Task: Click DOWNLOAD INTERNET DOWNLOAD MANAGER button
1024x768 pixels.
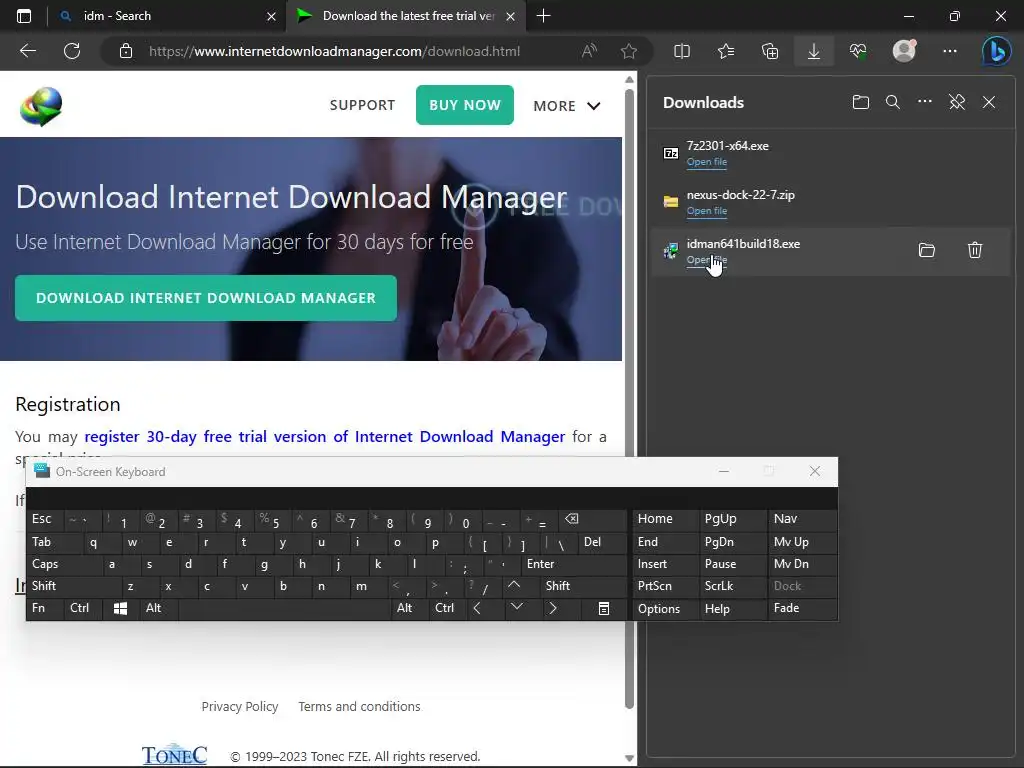Action: coord(206,298)
